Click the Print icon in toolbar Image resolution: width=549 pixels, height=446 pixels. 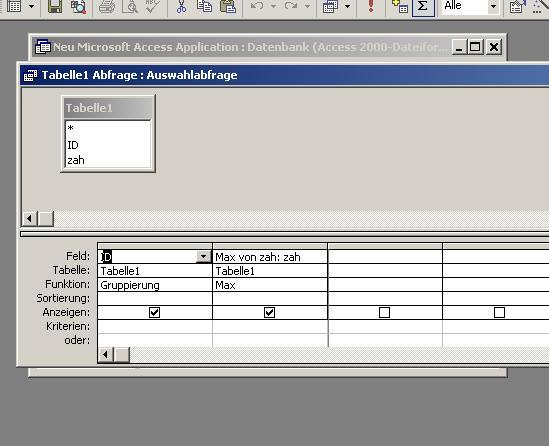coord(106,6)
